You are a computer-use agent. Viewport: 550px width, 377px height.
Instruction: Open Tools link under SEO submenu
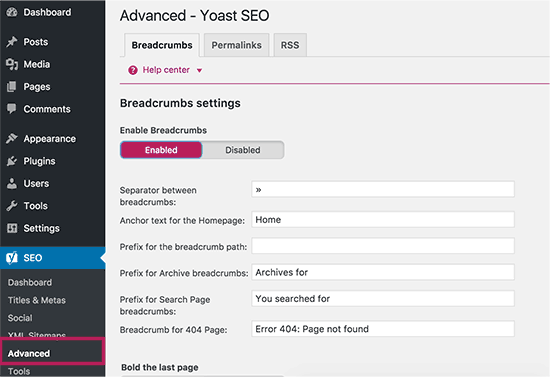coord(19,371)
